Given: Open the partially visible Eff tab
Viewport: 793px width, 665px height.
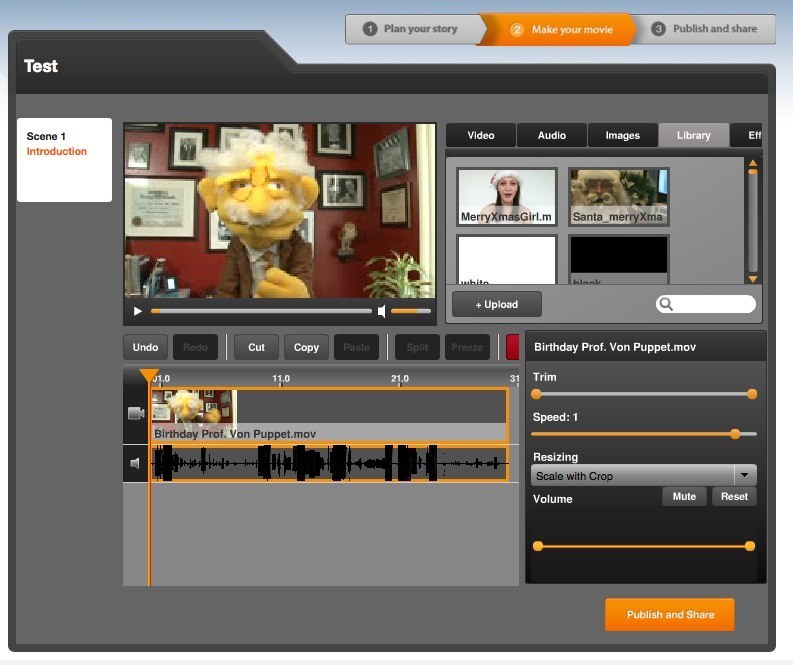Looking at the screenshot, I should pos(746,136).
